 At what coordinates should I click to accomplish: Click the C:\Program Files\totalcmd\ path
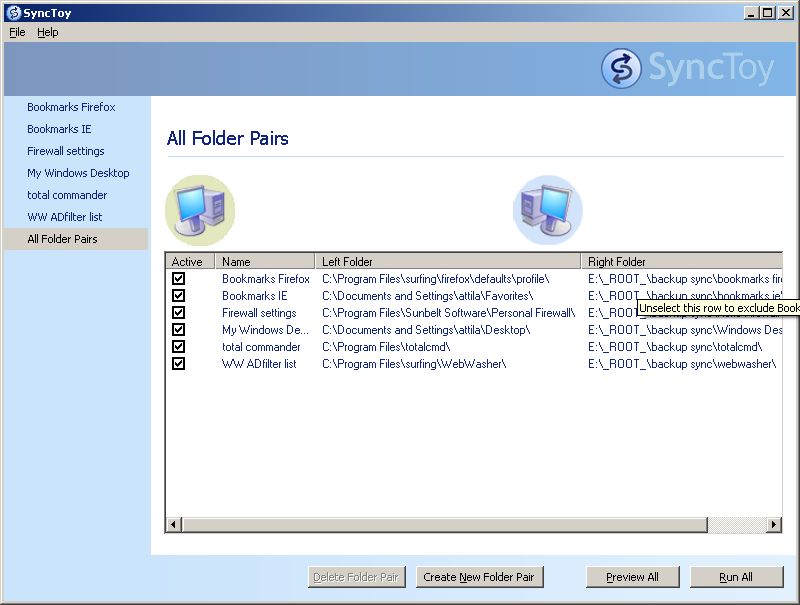click(386, 347)
